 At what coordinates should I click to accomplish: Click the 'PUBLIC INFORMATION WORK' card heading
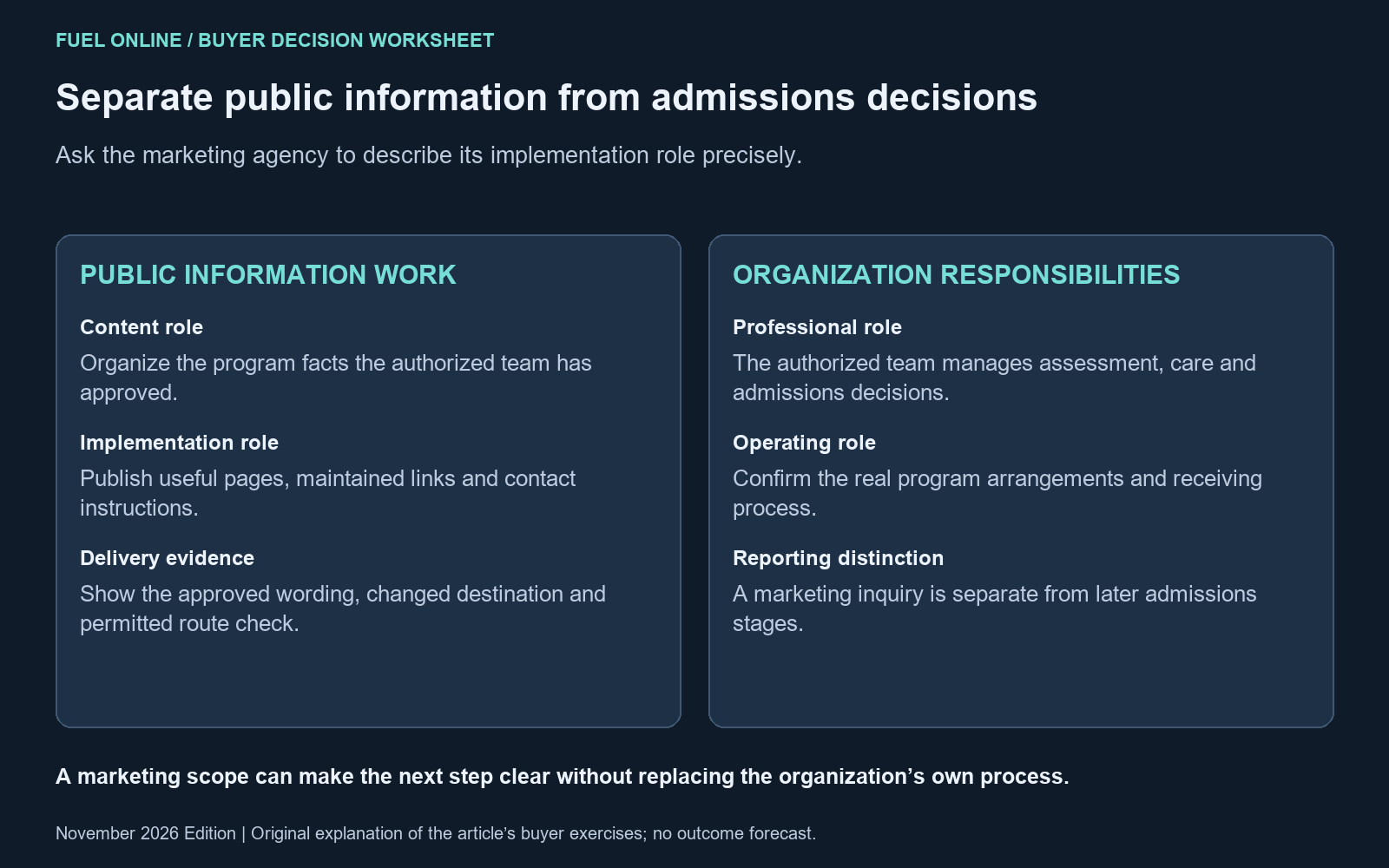point(267,275)
